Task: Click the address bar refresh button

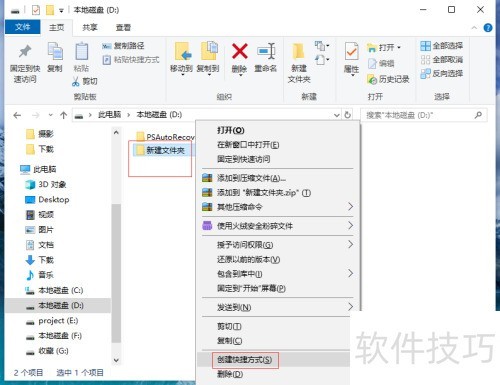Action: click(x=347, y=115)
